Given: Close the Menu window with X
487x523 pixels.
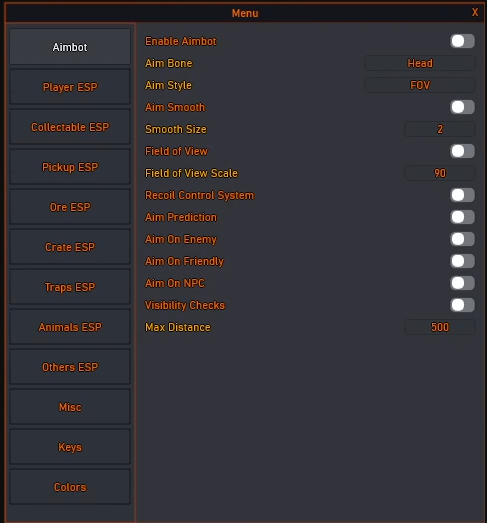Looking at the screenshot, I should [475, 13].
